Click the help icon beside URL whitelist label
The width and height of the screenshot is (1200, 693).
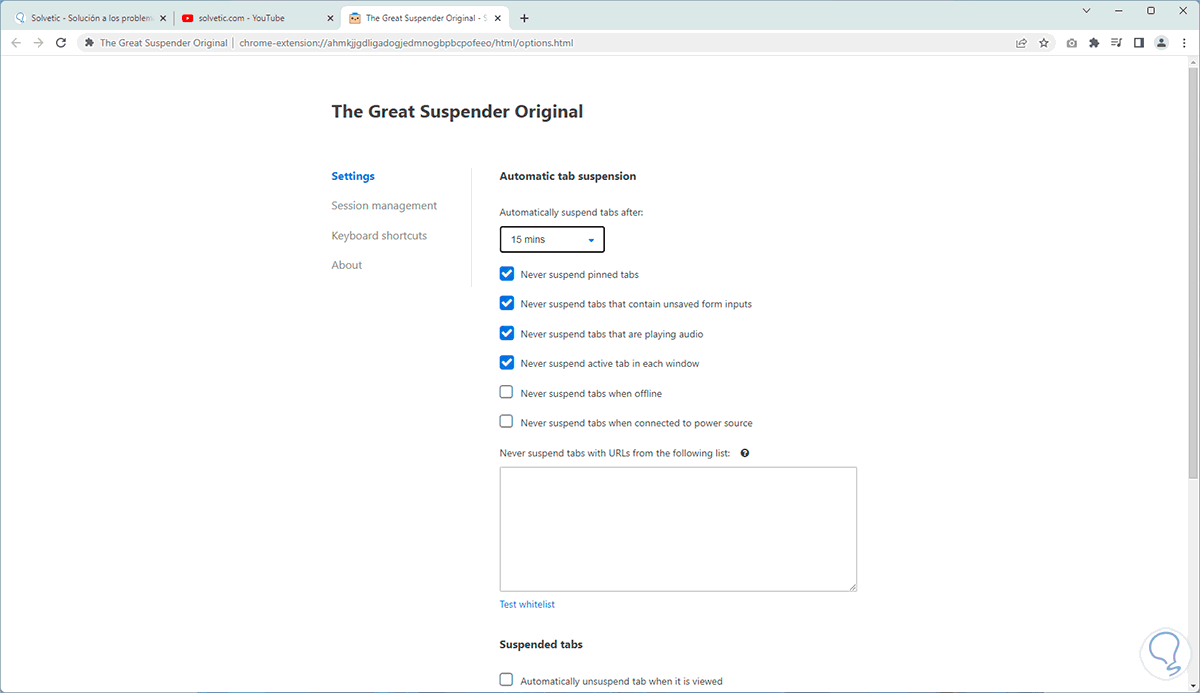(745, 453)
